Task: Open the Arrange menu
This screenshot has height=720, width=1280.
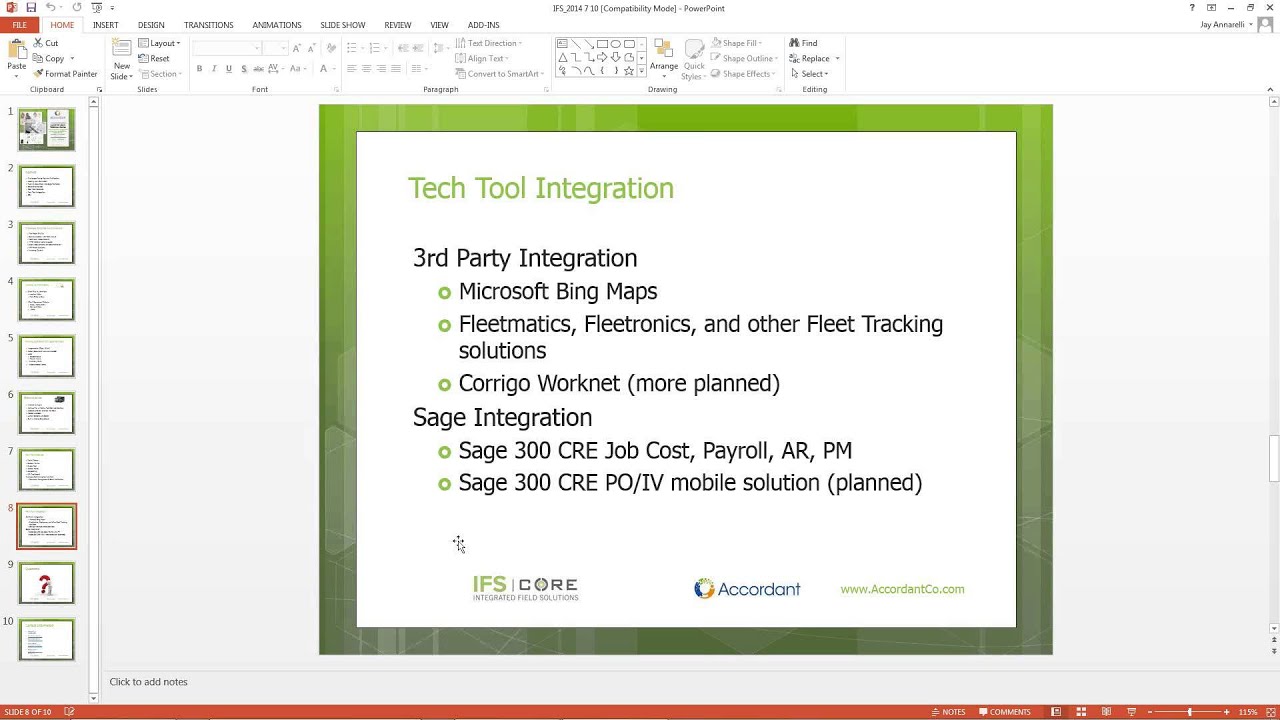Action: coord(664,58)
